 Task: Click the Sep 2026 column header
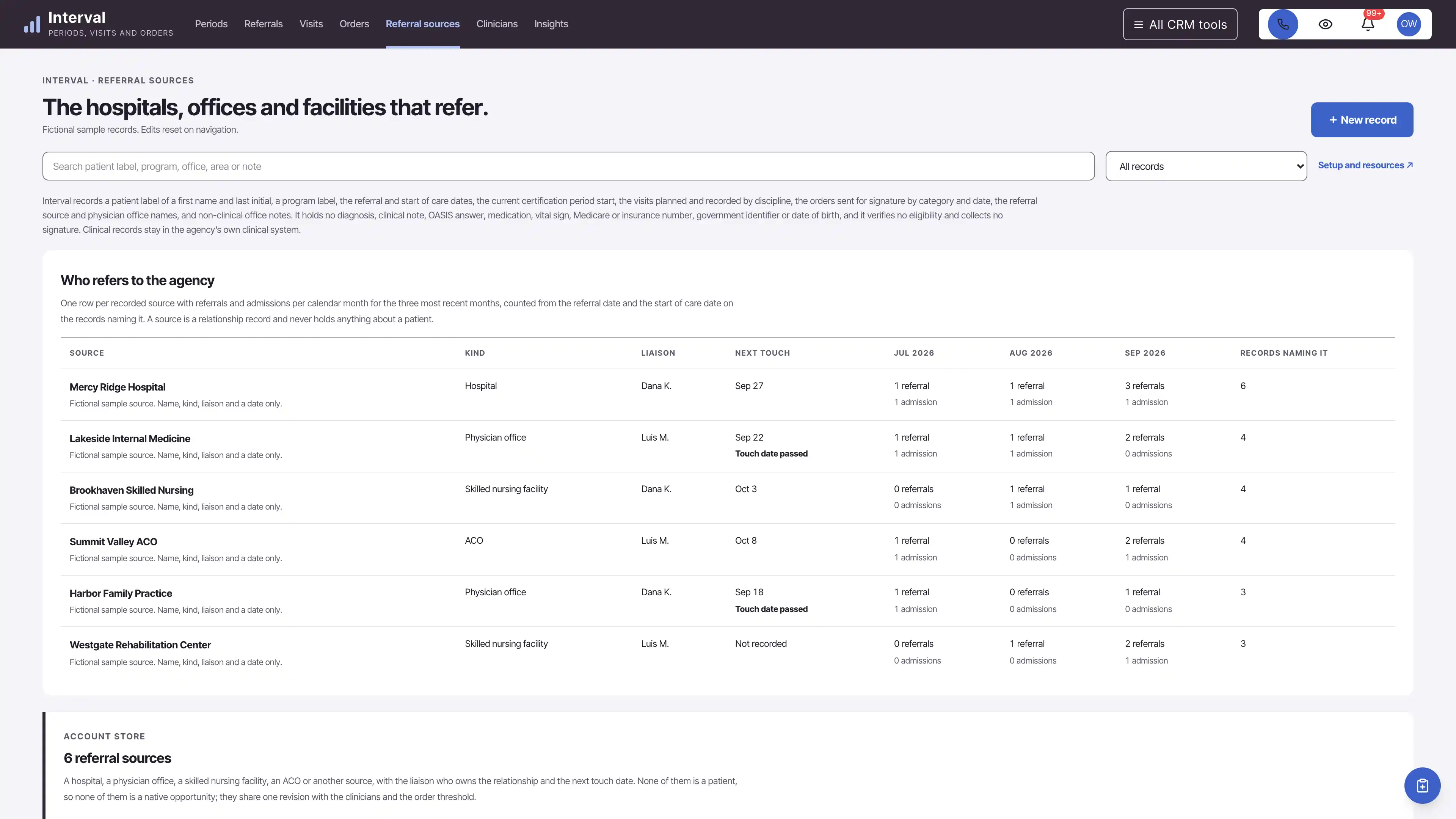[1145, 353]
